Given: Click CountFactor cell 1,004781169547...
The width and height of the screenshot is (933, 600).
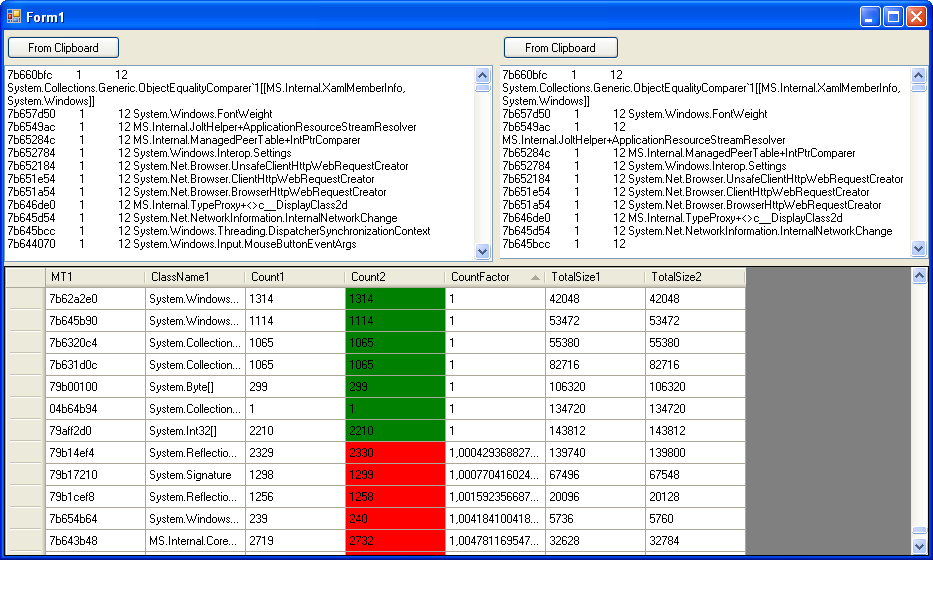Looking at the screenshot, I should coord(495,541).
